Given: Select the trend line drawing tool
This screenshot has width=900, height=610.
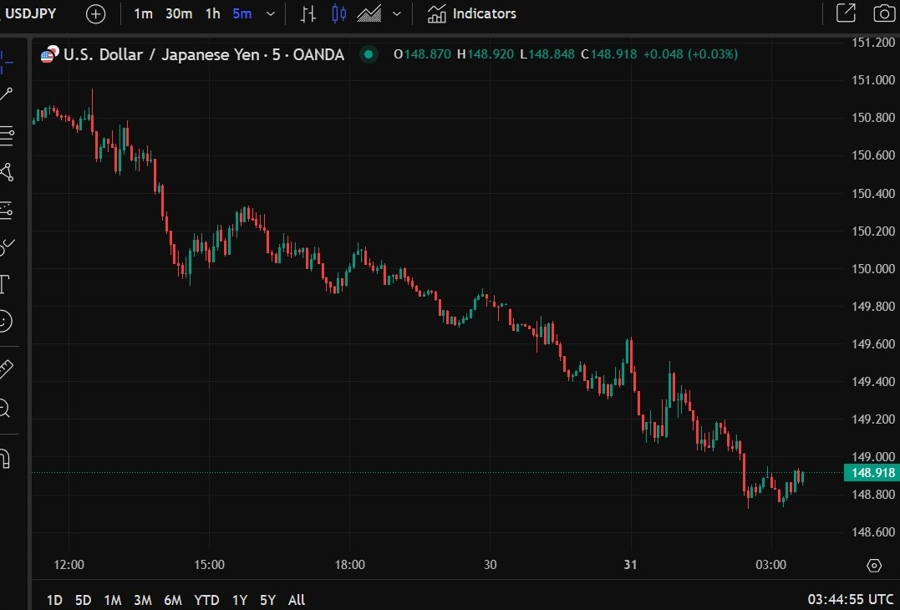Looking at the screenshot, I should 6,95.
